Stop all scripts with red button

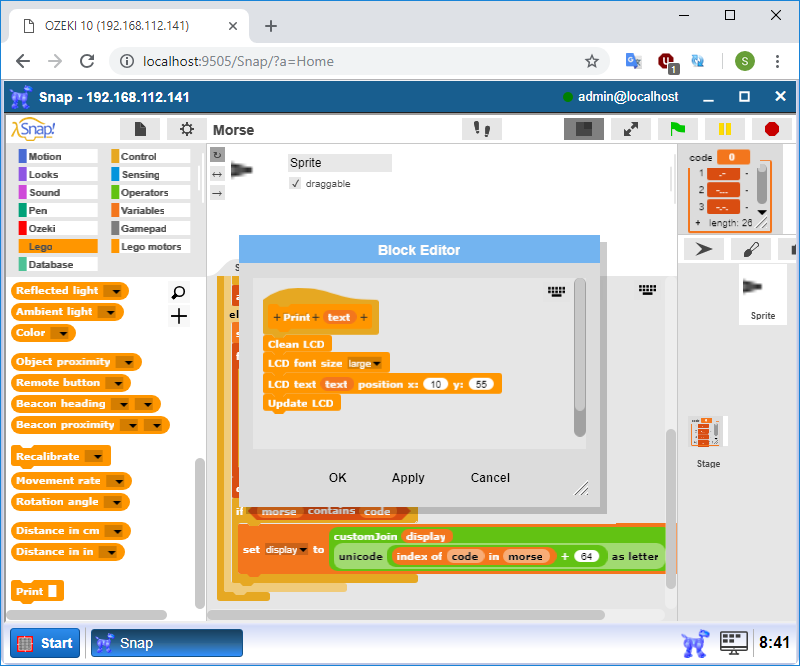click(771, 129)
